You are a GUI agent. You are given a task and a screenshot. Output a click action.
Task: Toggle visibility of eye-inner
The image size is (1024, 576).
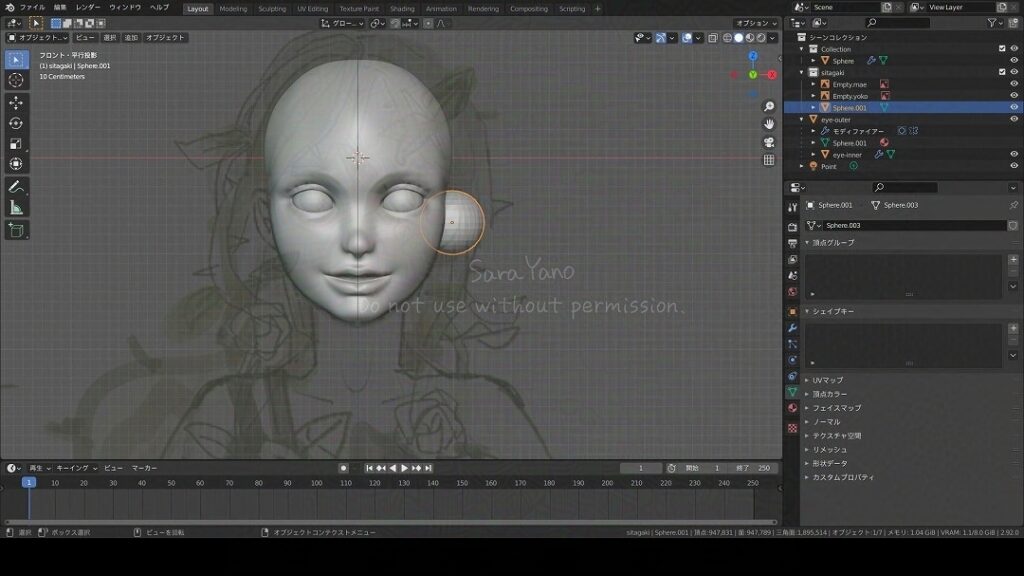(1014, 155)
